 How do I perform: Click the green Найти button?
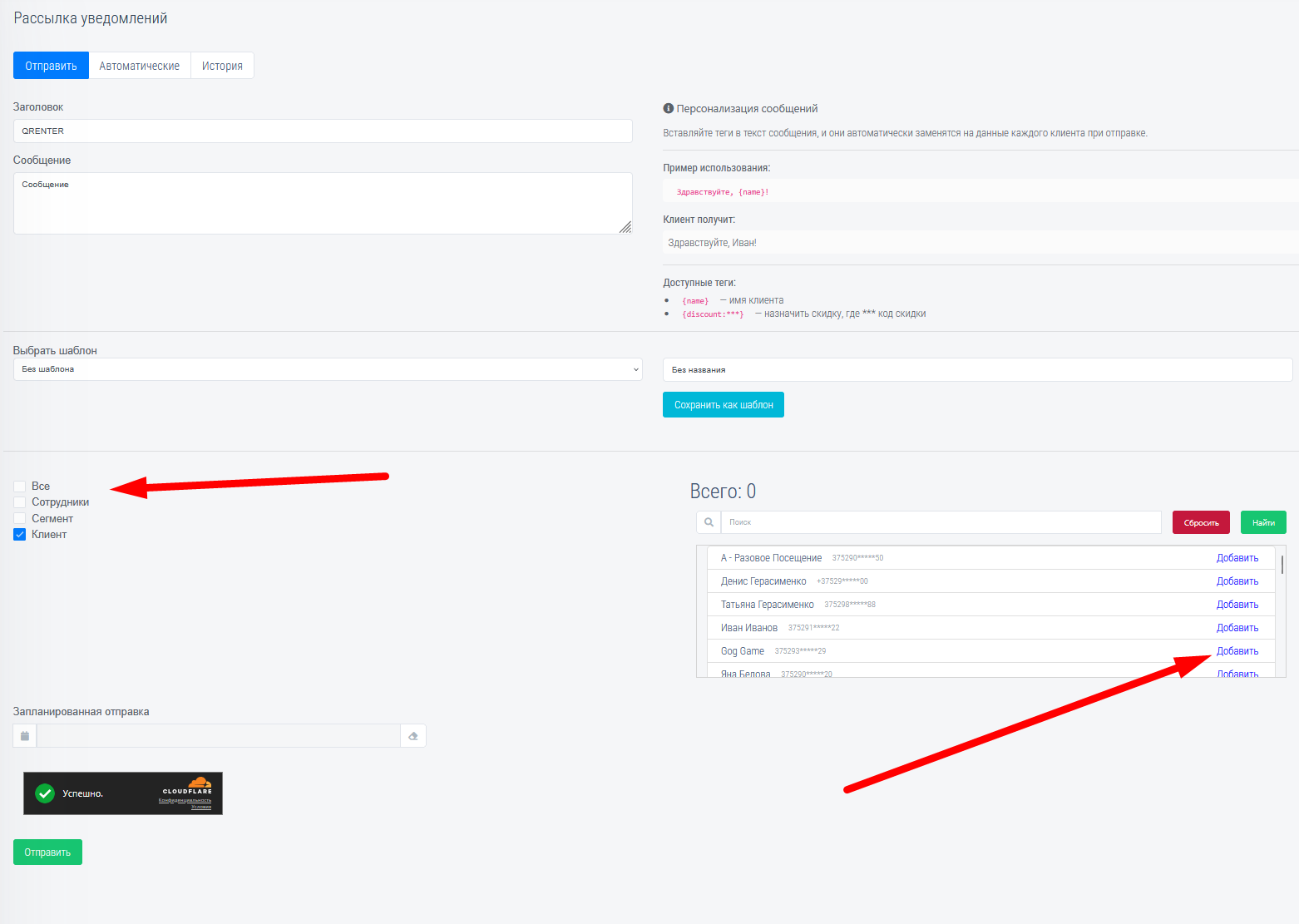point(1263,522)
